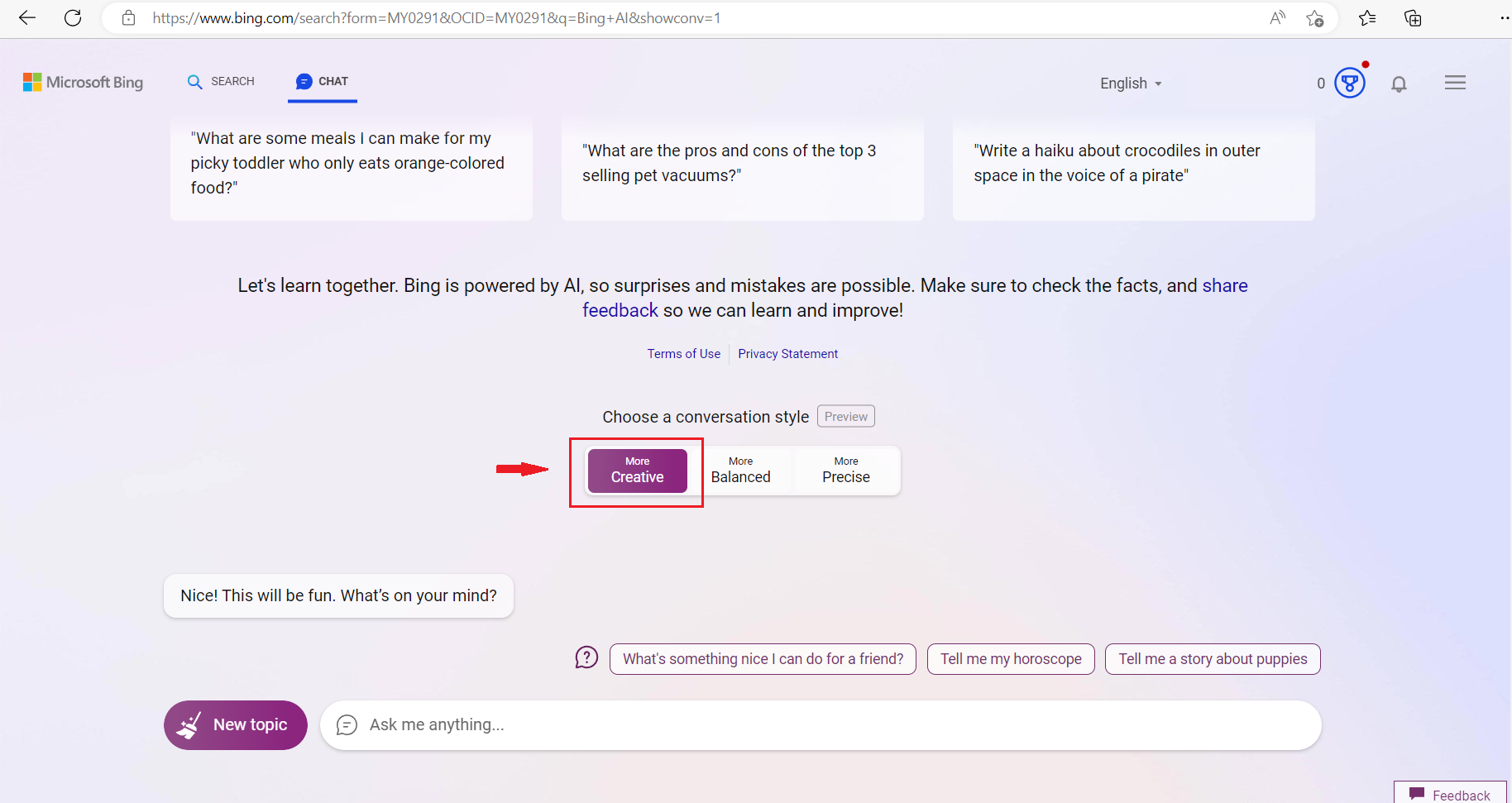Switch to the SEARCH tab
Viewport: 1512px width, 803px height.
tap(220, 81)
